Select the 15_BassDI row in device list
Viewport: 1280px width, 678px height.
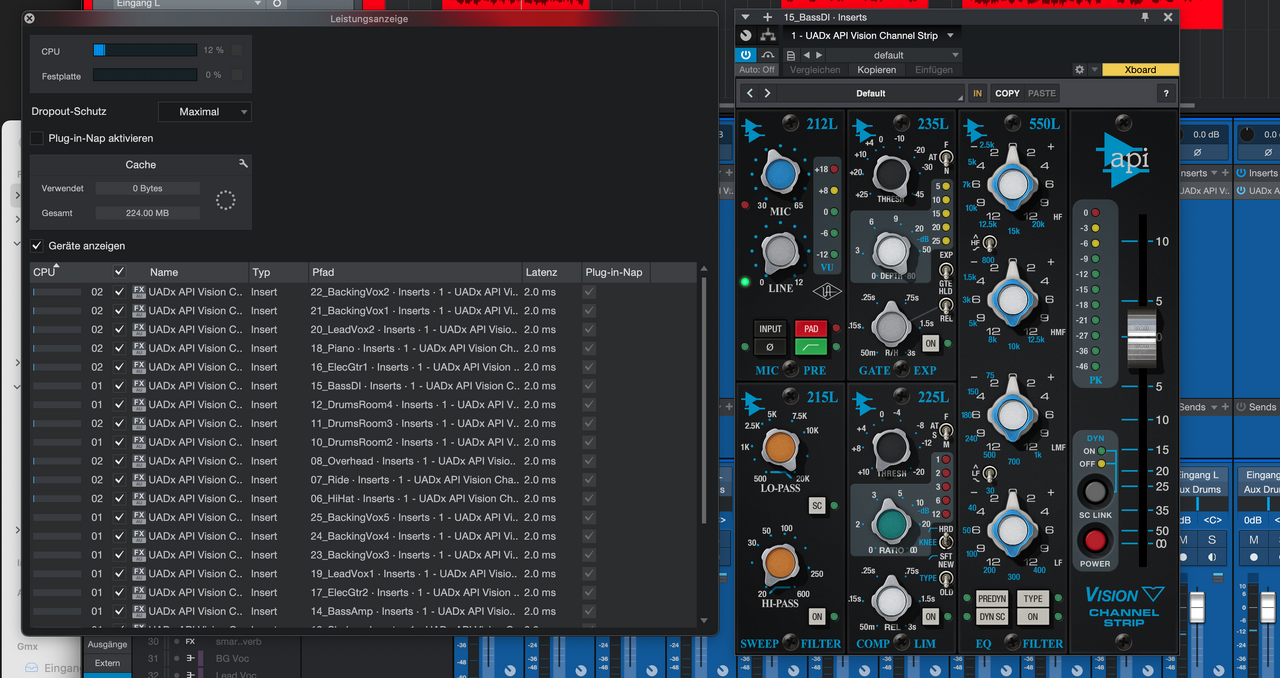coord(364,386)
